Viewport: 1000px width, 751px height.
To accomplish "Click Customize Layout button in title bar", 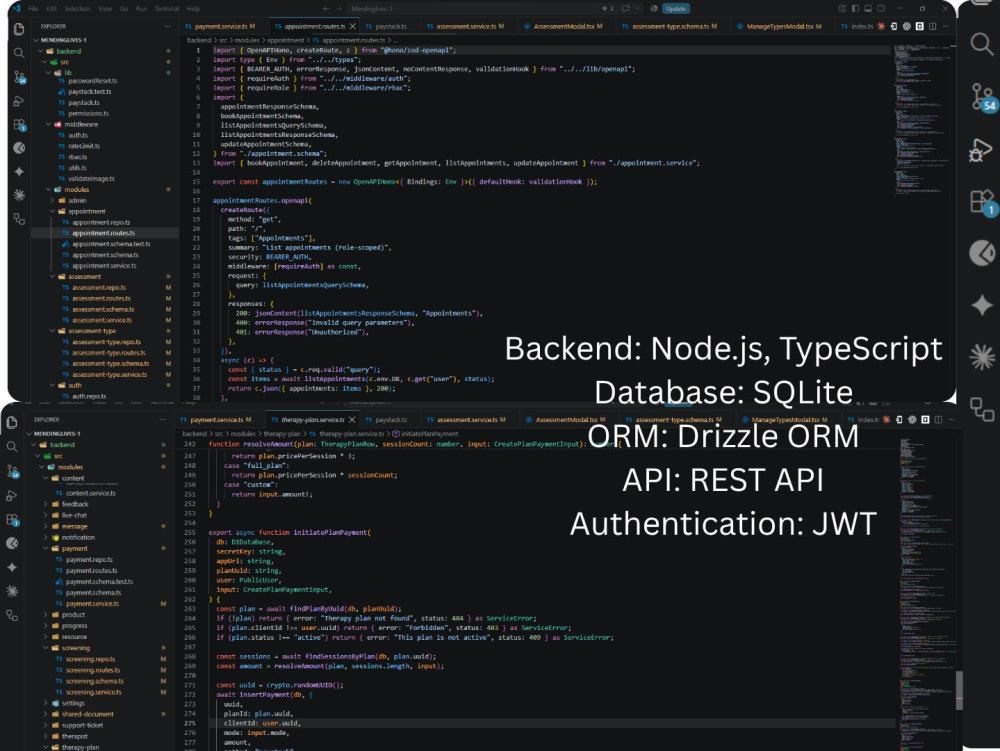I will [842, 8].
